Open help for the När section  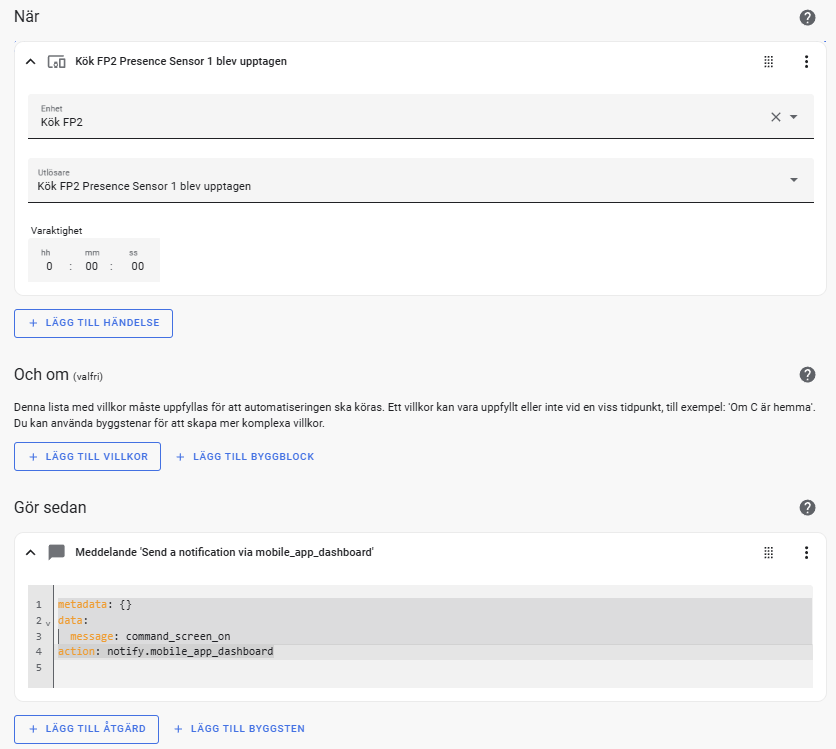coord(807,18)
